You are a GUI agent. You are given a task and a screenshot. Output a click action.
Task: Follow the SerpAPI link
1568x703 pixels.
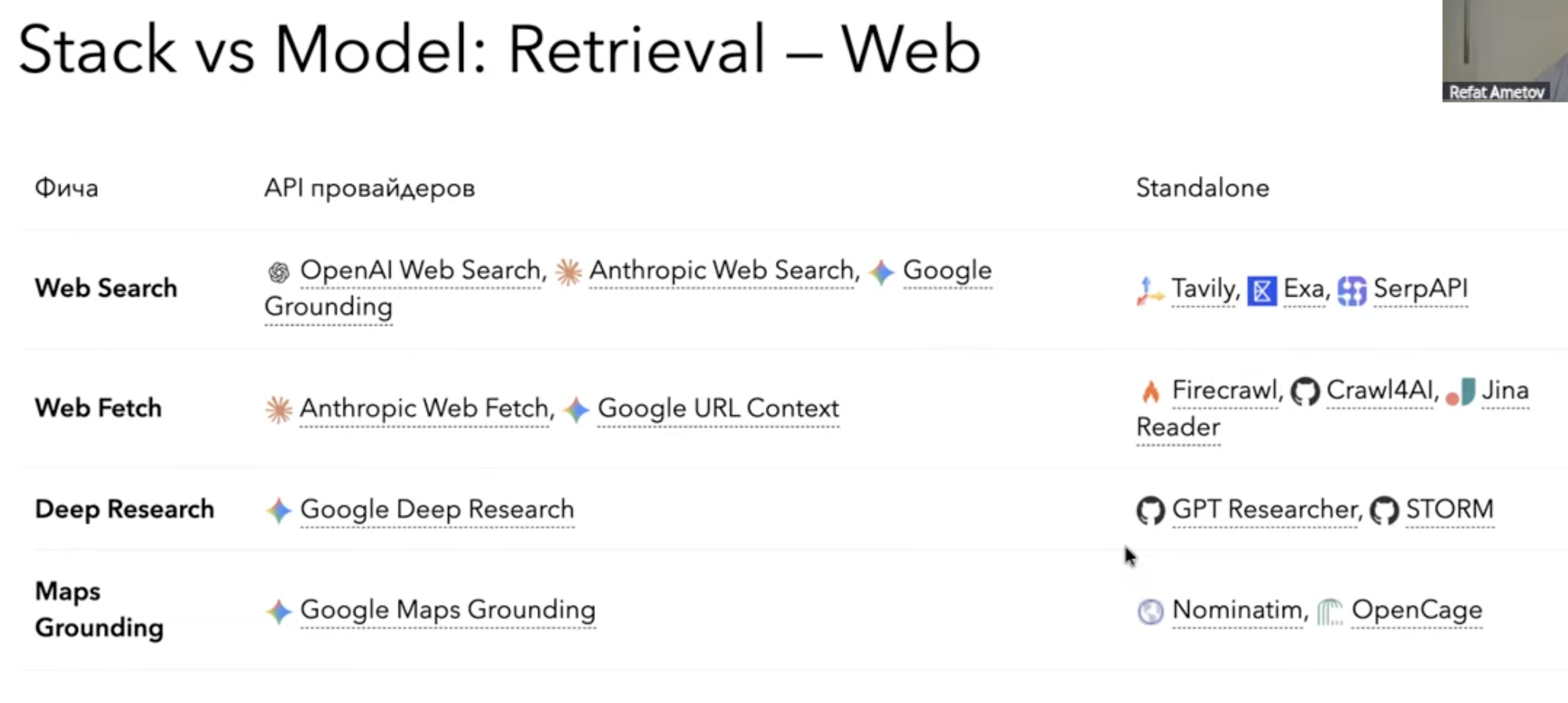click(x=1420, y=288)
